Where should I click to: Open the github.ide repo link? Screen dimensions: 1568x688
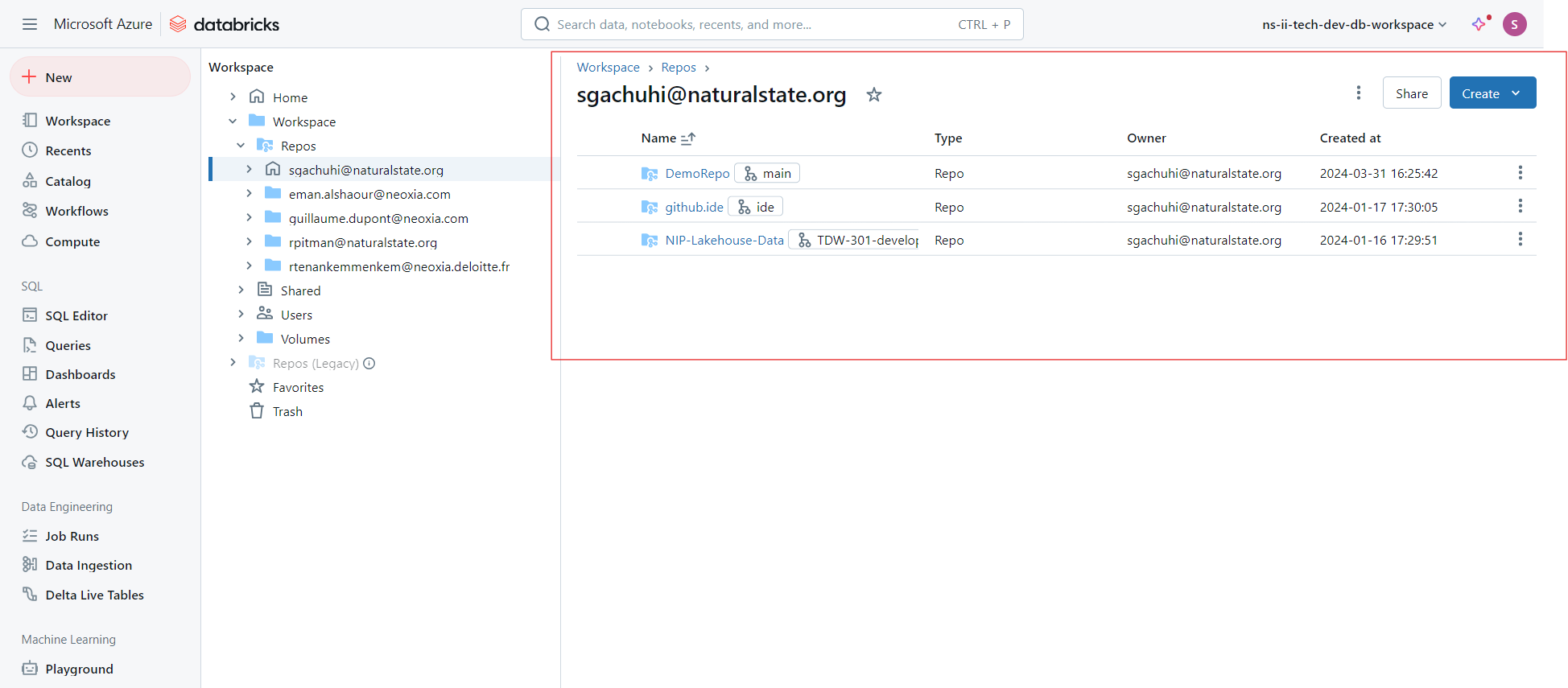click(694, 208)
